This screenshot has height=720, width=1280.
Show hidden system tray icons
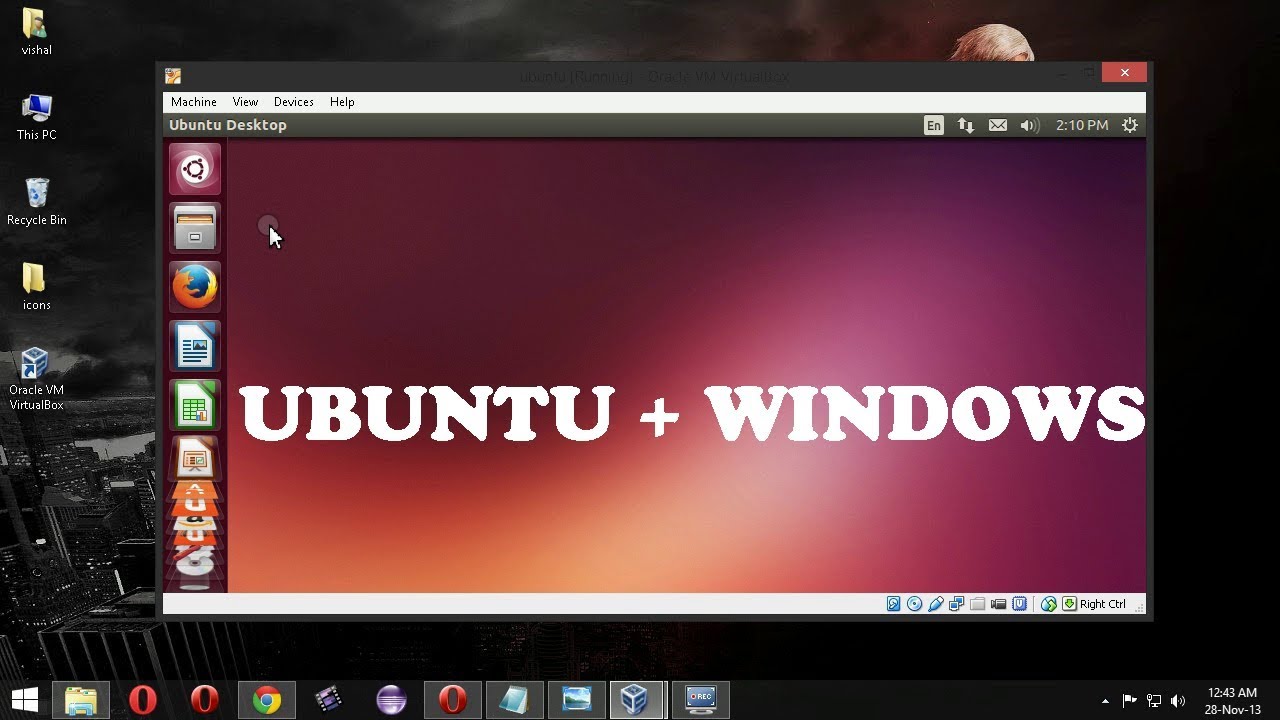[1105, 701]
